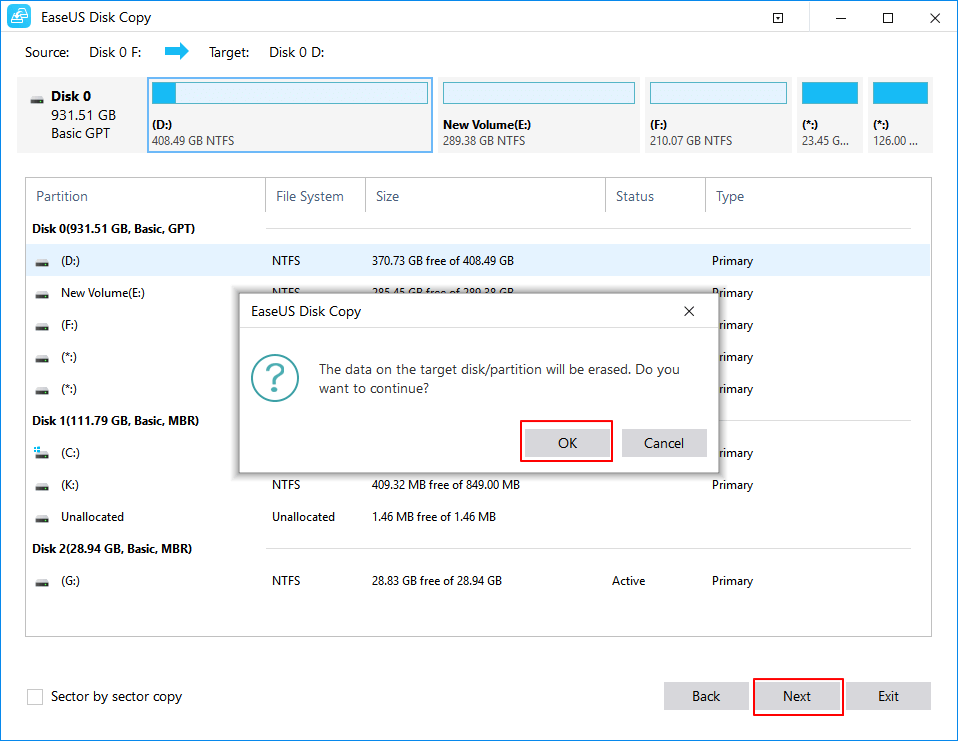
Task: Click '370.73 GB free of 408.49 GB' size text
Action: [x=442, y=261]
